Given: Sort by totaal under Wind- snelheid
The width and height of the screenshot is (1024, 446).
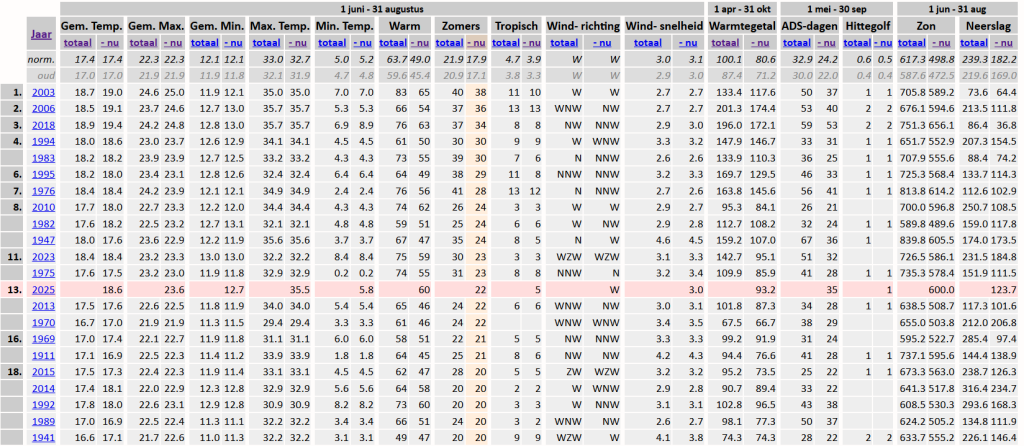Looking at the screenshot, I should tap(647, 43).
